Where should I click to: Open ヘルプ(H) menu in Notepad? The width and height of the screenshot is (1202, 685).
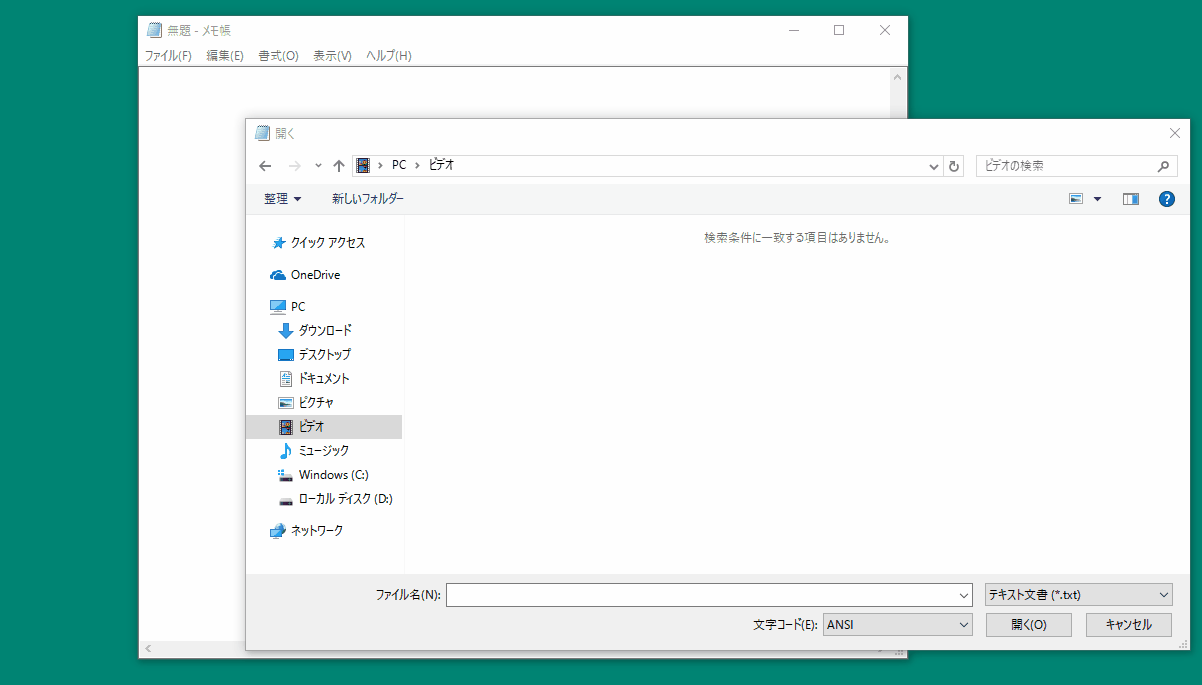pyautogui.click(x=389, y=56)
